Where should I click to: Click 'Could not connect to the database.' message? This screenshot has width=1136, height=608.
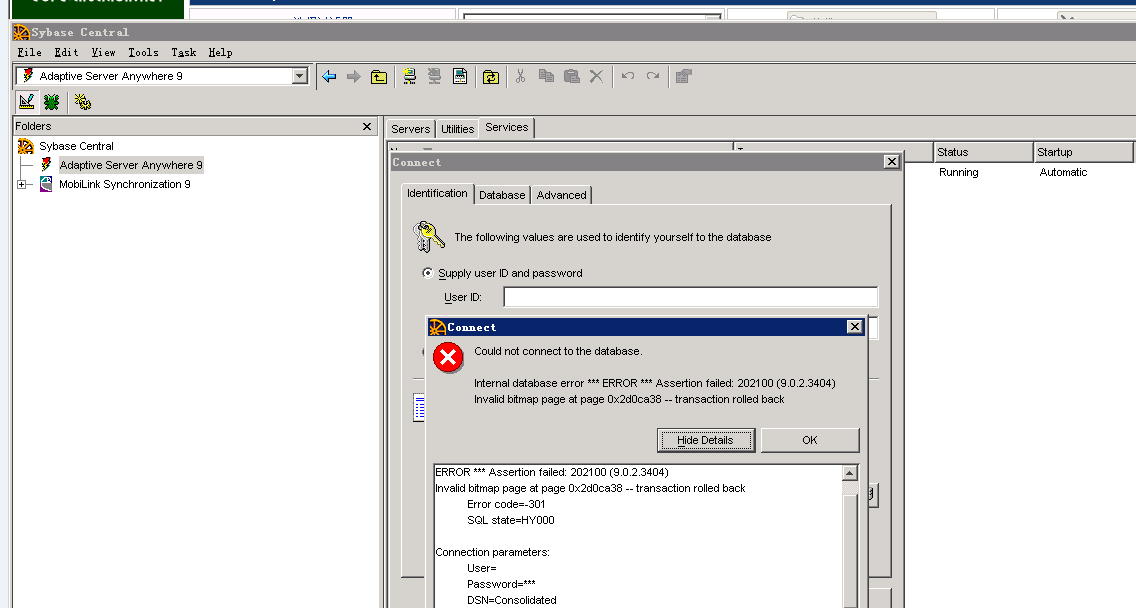coord(558,351)
